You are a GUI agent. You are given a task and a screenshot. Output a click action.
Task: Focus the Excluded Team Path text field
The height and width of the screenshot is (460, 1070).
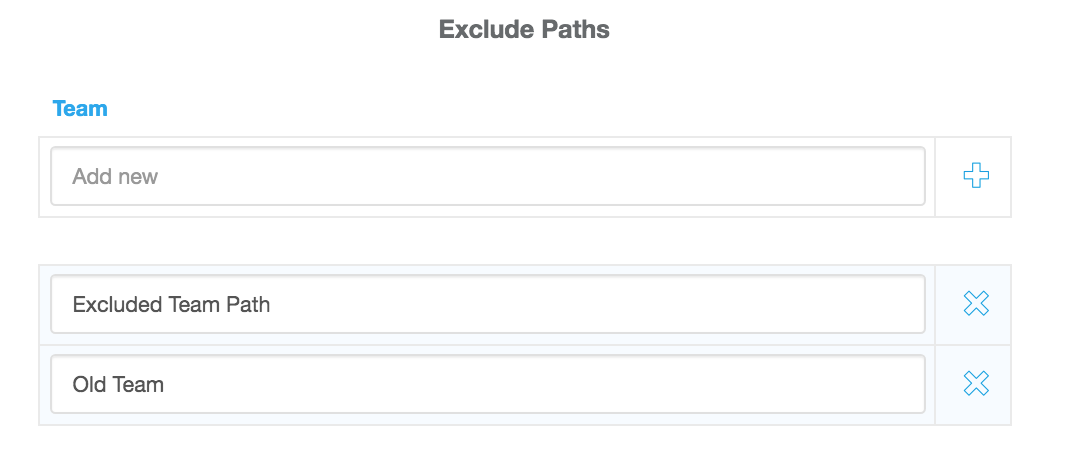point(487,304)
